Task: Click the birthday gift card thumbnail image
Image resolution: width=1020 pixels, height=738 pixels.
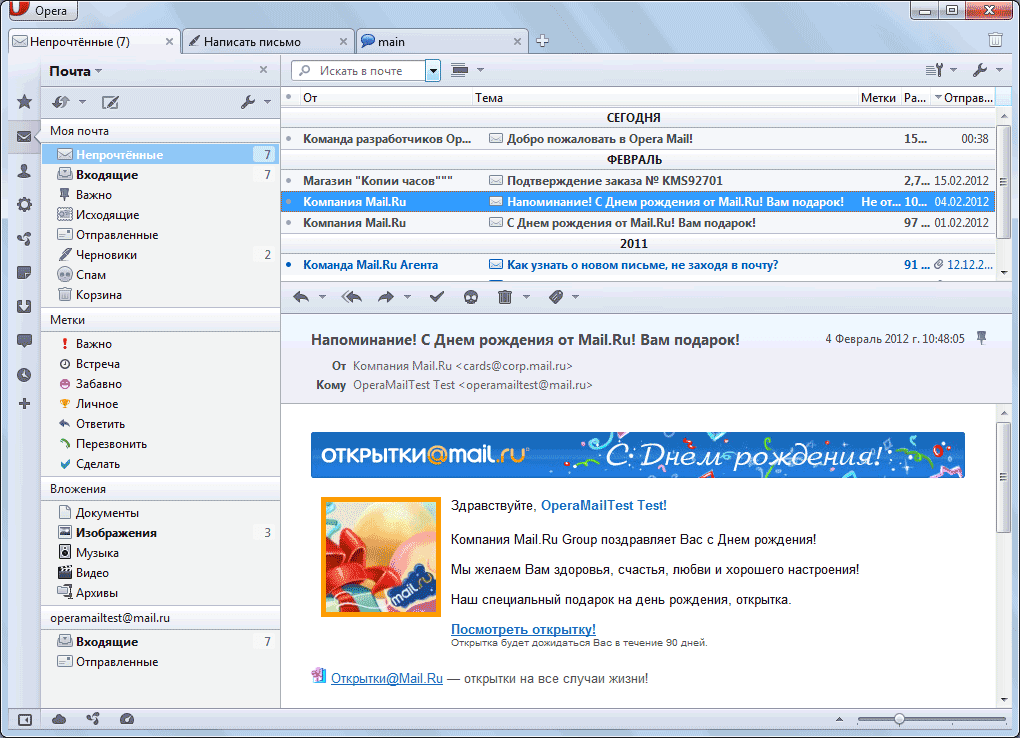Action: click(381, 557)
